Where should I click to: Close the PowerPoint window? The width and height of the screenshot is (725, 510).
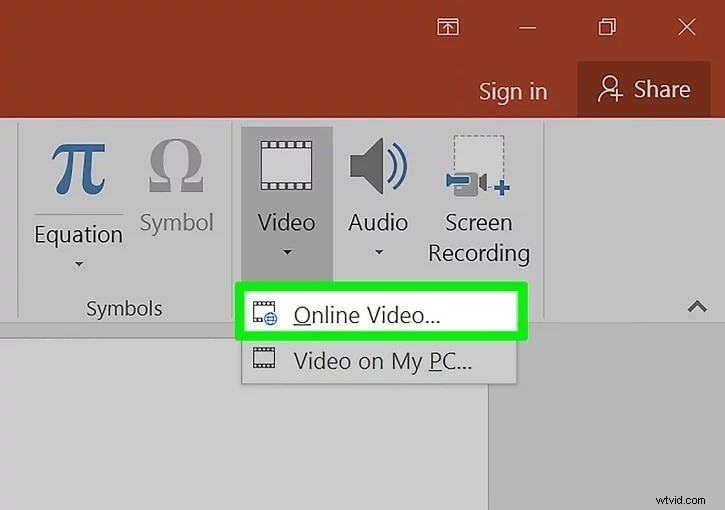click(x=687, y=27)
